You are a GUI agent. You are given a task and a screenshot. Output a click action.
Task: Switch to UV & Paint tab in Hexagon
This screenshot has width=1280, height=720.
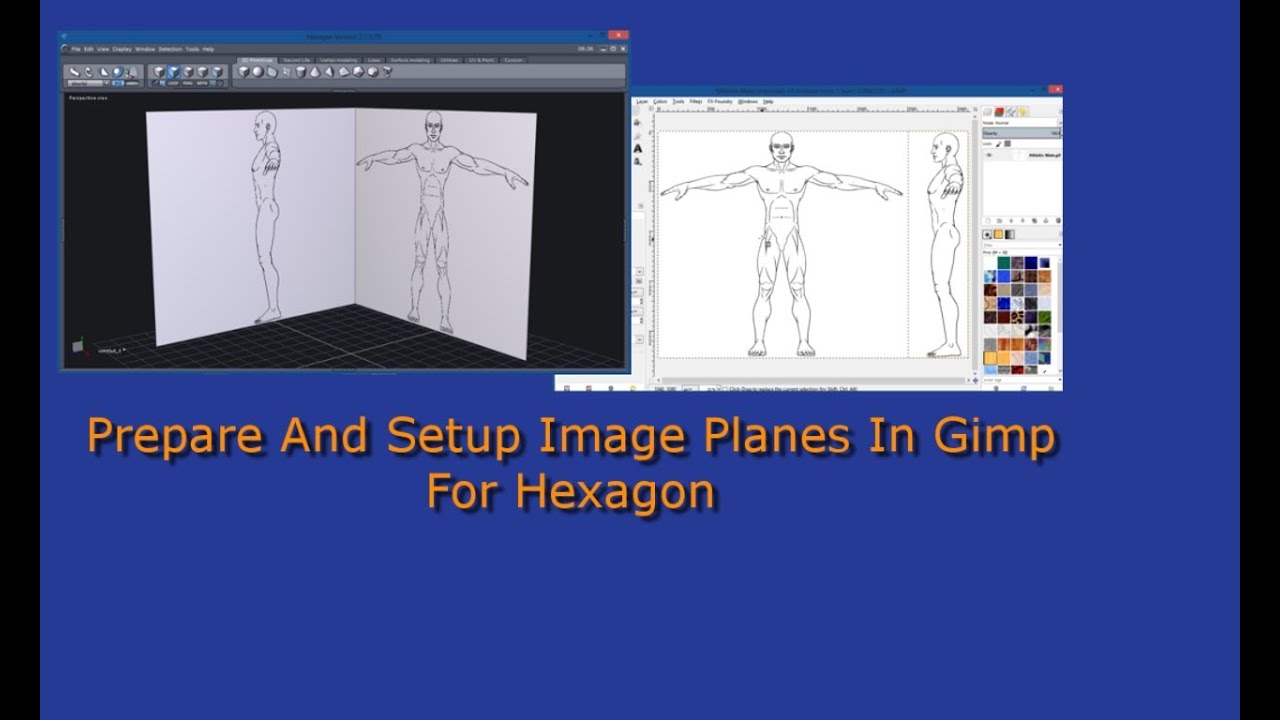click(x=481, y=60)
